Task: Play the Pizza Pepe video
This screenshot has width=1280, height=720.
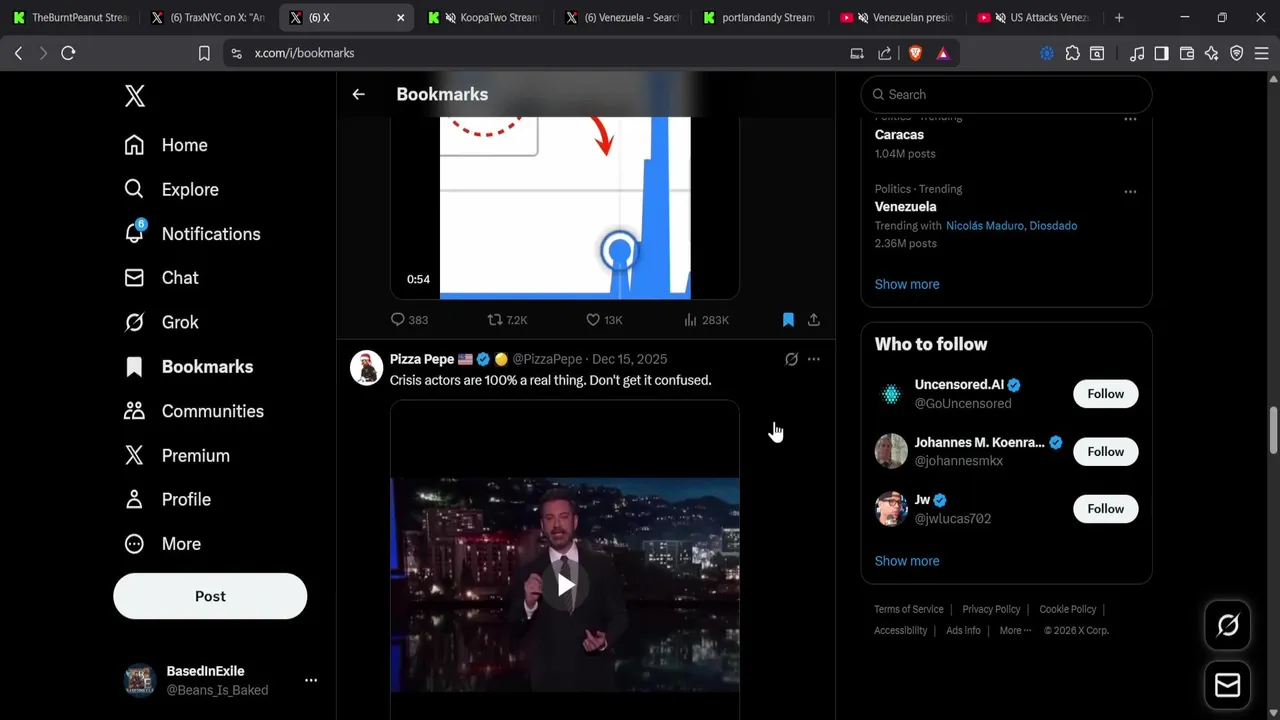Action: 565,585
